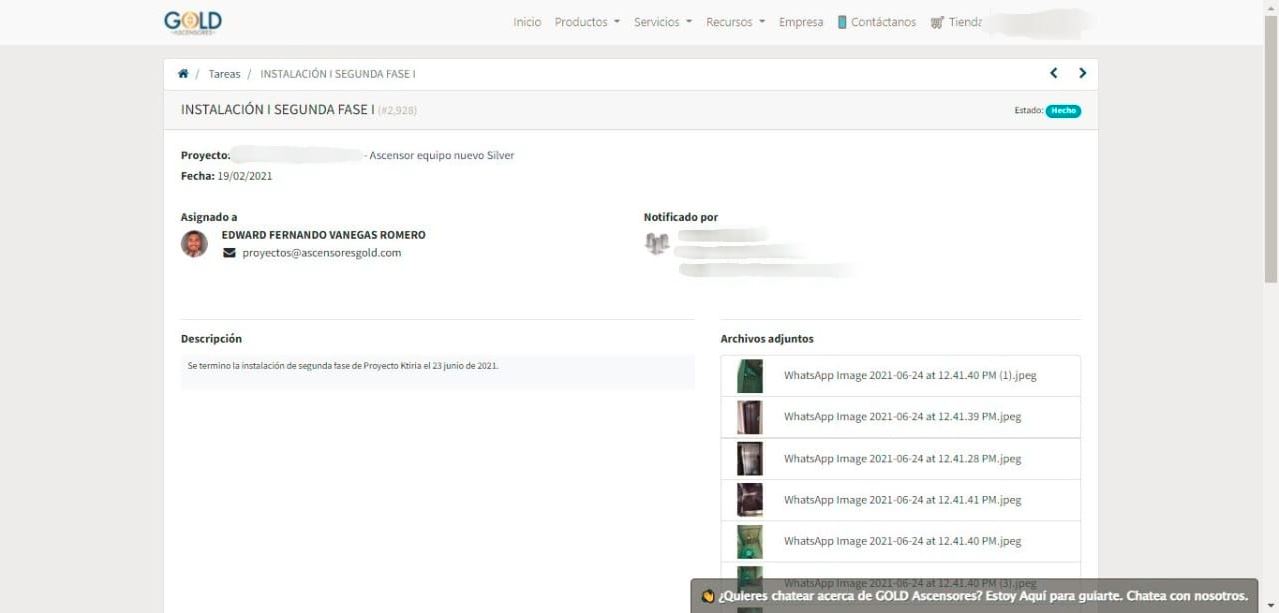Screen dimensions: 1279x613
Task: Open thumbnail of 12.41.40 PM (1).jpeg
Action: coord(750,376)
